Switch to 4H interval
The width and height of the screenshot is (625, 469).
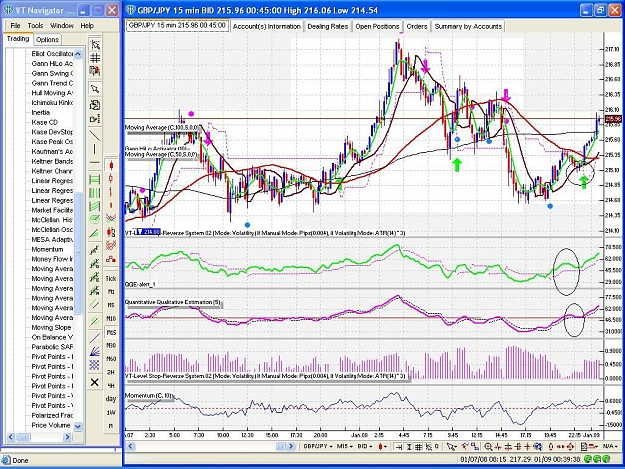111,386
